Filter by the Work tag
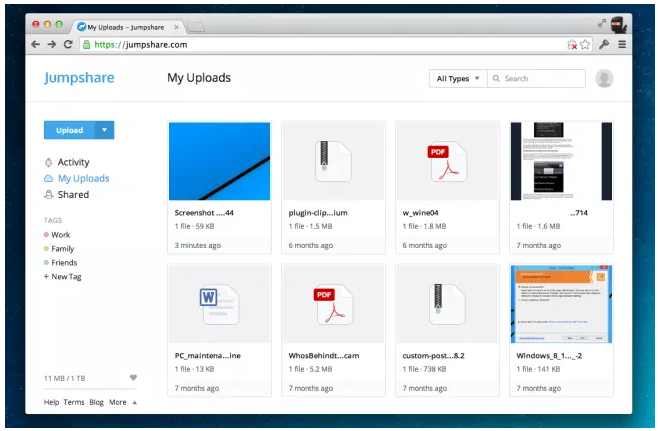 (60, 235)
